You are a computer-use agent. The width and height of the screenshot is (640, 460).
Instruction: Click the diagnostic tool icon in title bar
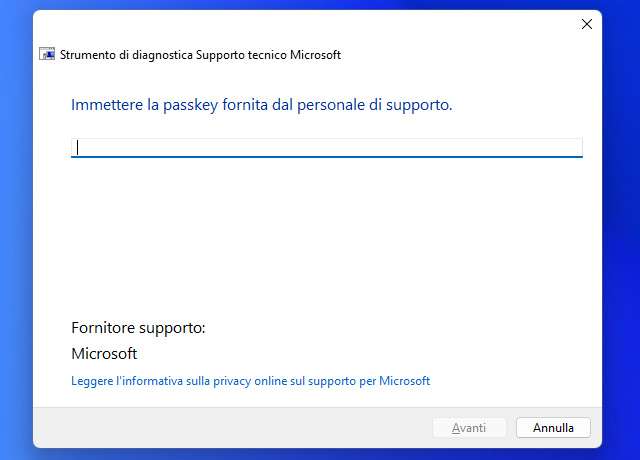click(x=47, y=55)
